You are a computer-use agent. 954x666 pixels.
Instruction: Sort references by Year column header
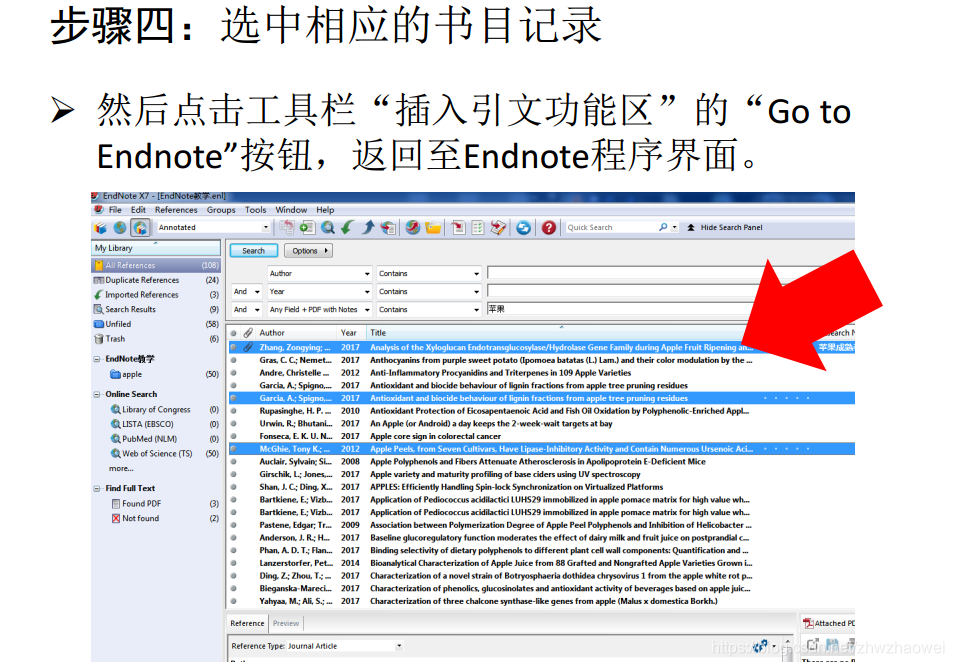351,333
